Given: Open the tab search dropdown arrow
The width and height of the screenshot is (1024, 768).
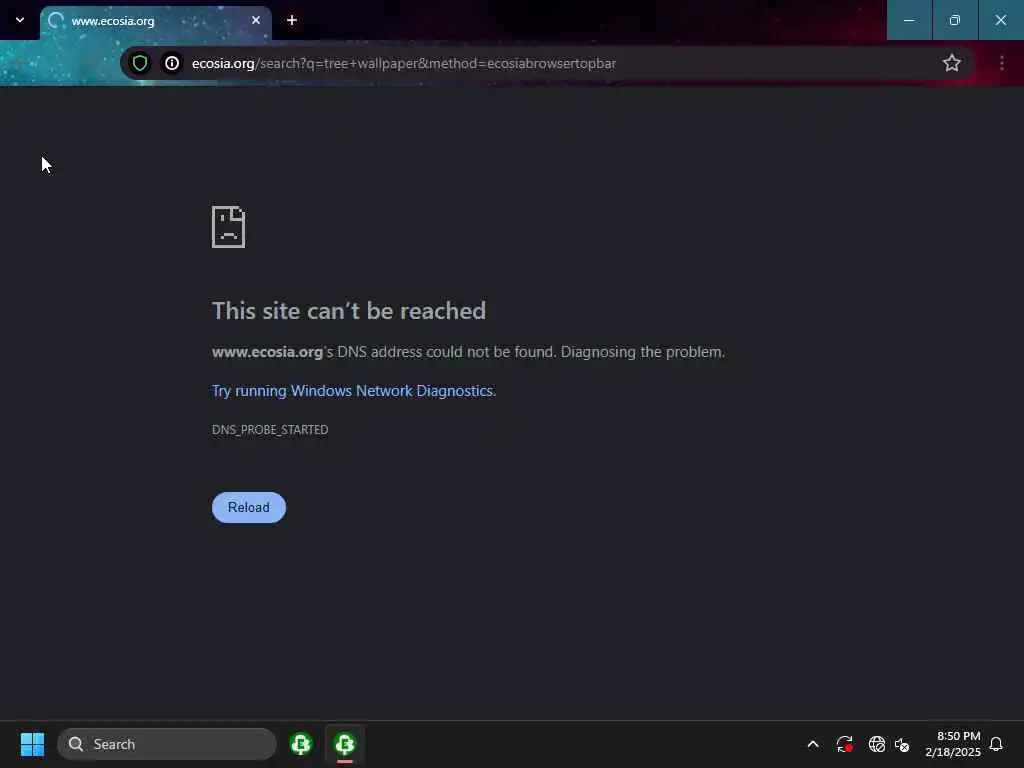Looking at the screenshot, I should tap(20, 20).
